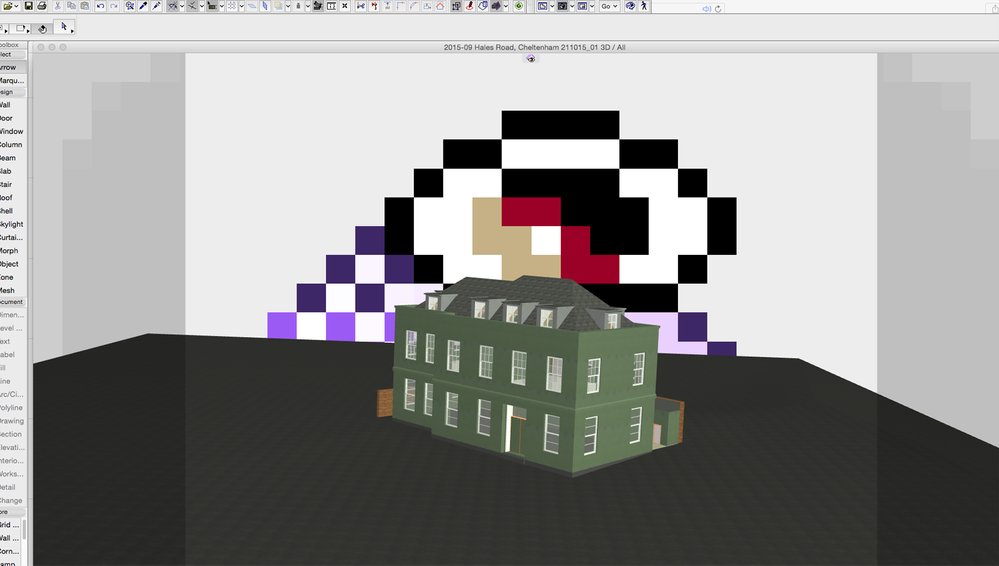Click the Copy icon in toolbar
999x566 pixels.
click(71, 6)
